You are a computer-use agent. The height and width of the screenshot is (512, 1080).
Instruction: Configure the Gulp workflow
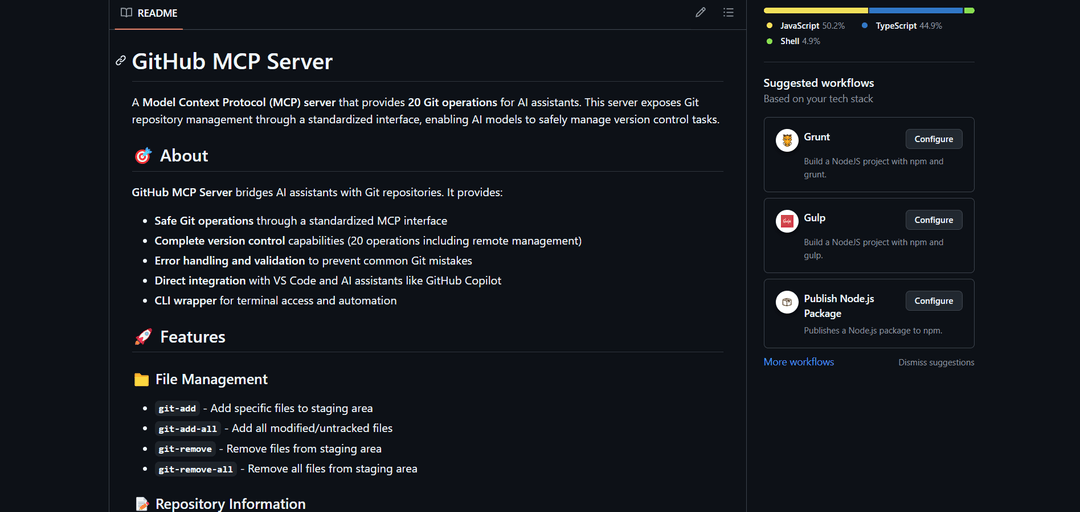tap(933, 220)
